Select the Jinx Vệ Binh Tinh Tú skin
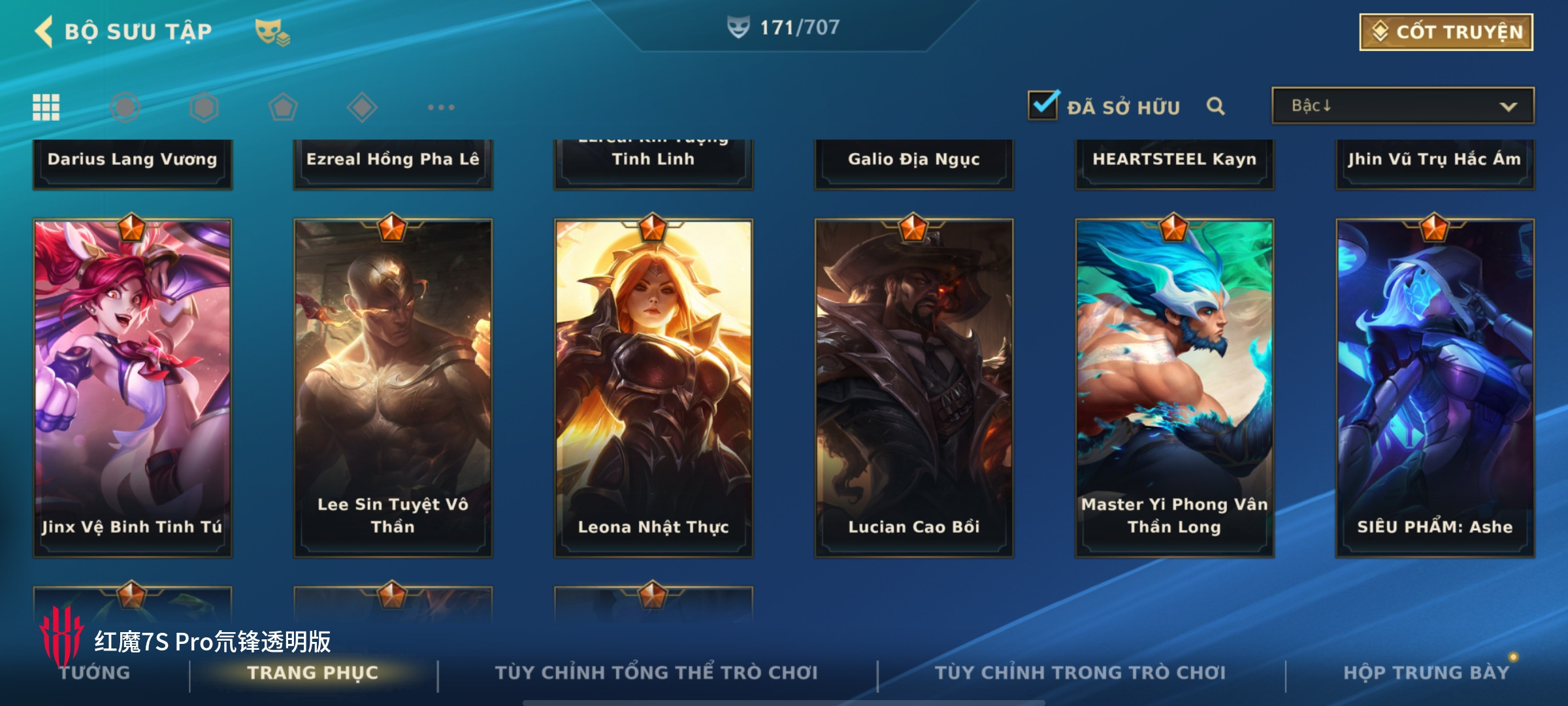Screen dimensions: 1568x706 coord(133,388)
